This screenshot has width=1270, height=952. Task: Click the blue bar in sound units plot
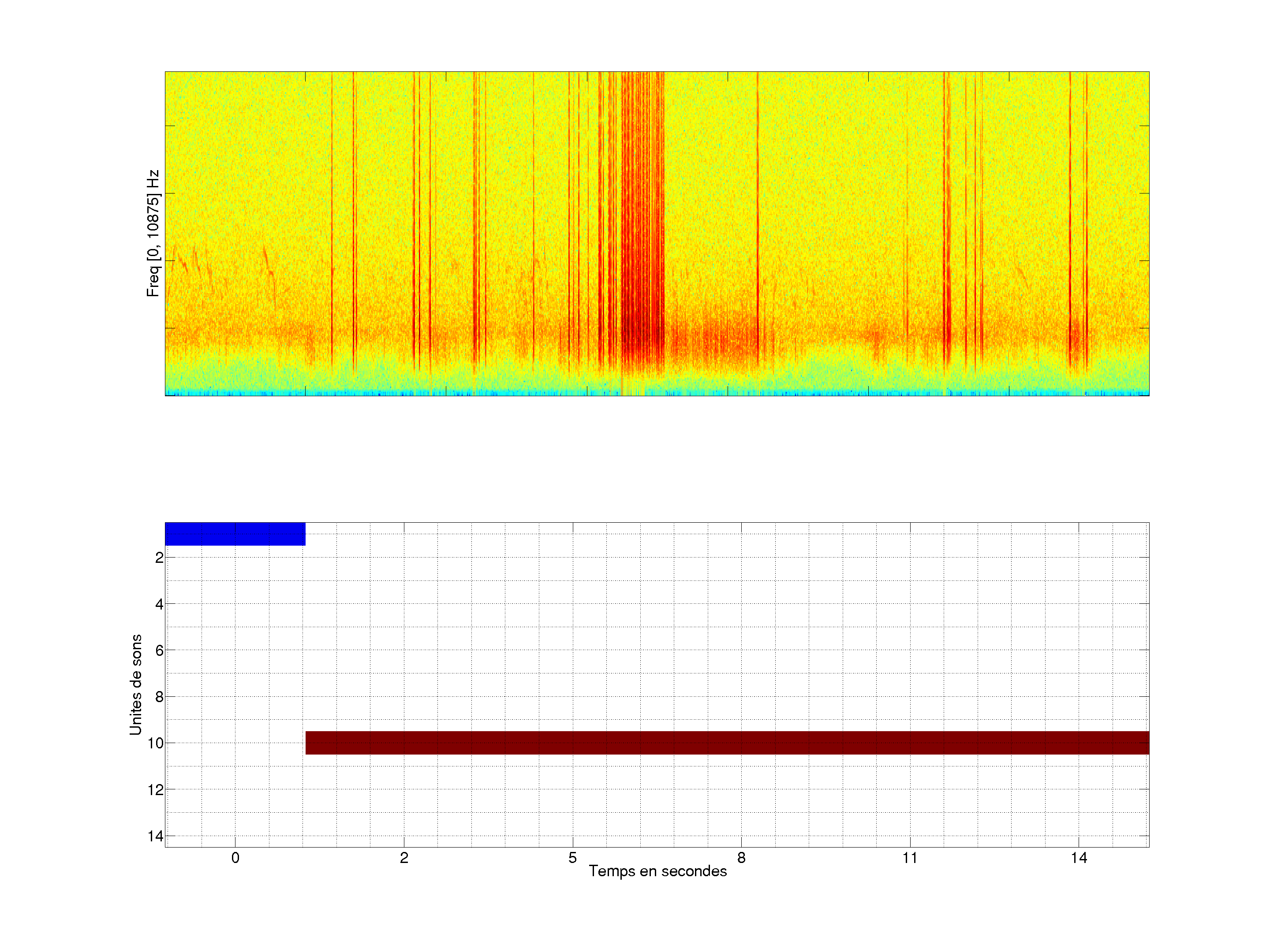tap(235, 534)
